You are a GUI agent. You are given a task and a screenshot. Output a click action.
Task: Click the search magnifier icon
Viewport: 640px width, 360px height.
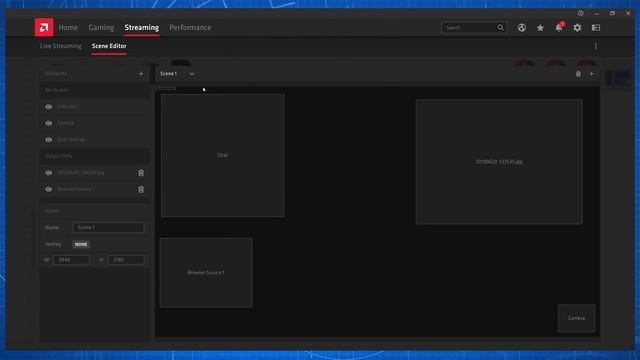pyautogui.click(x=500, y=28)
